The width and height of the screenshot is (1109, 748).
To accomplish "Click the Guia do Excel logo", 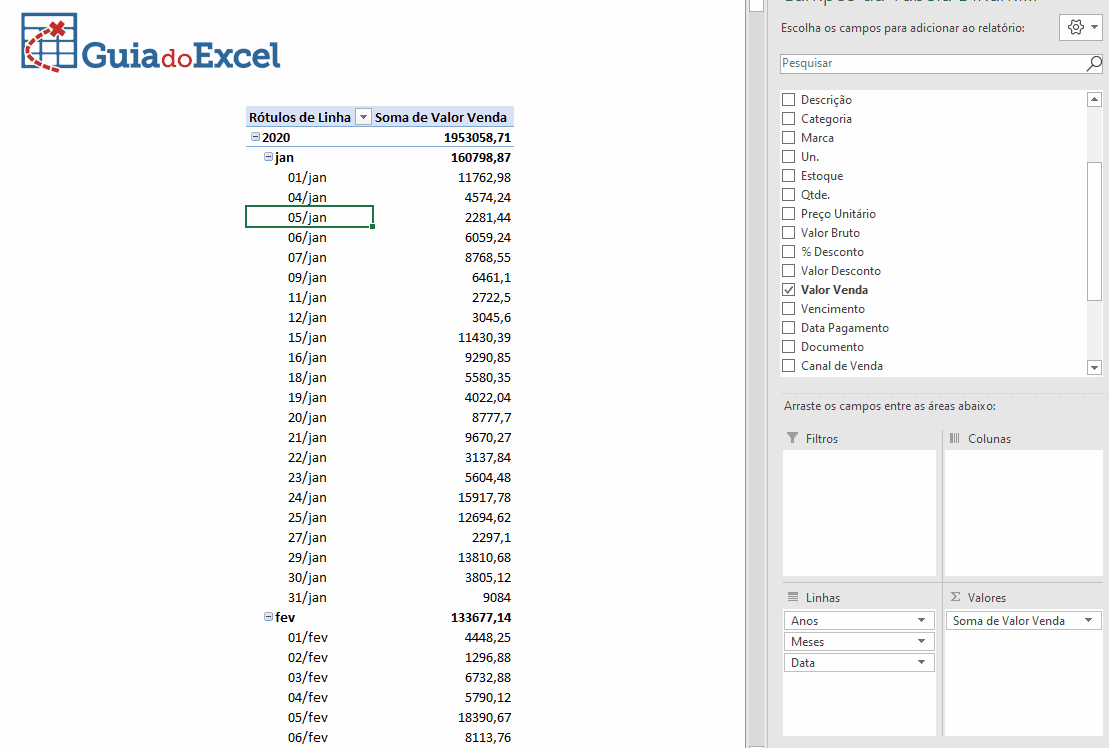I will pyautogui.click(x=151, y=45).
